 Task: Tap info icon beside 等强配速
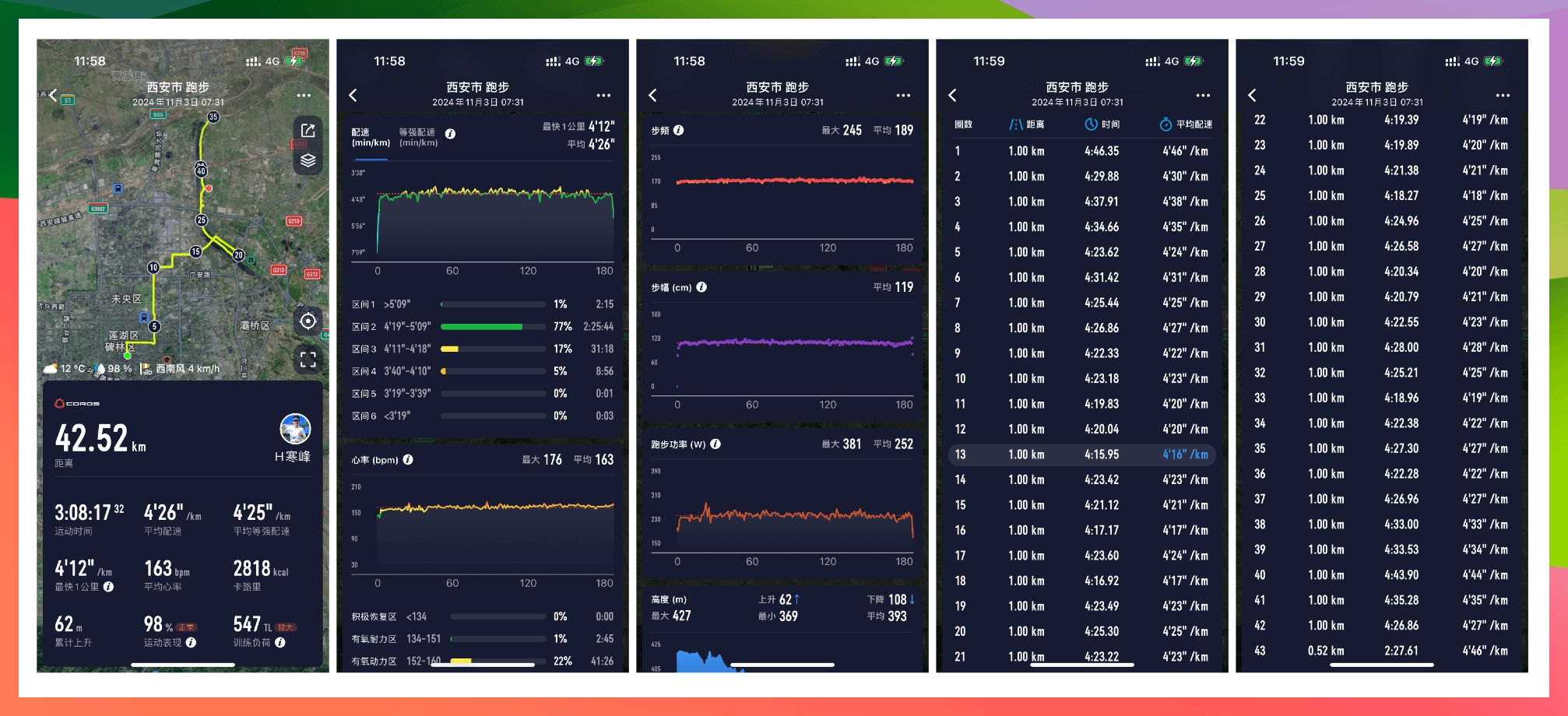click(x=450, y=134)
